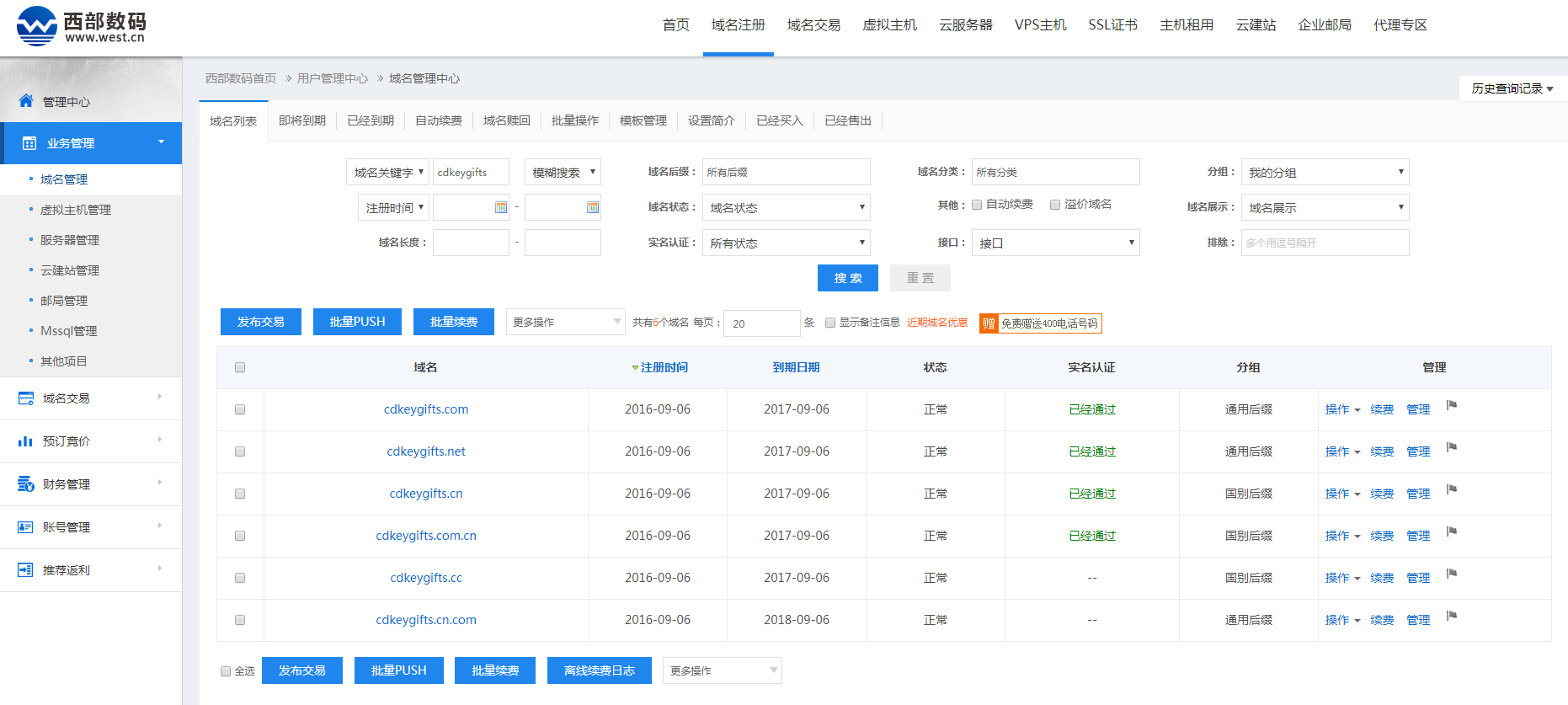Click sort arrow beside 注册时间 header
This screenshot has width=1568, height=705.
pyautogui.click(x=635, y=368)
